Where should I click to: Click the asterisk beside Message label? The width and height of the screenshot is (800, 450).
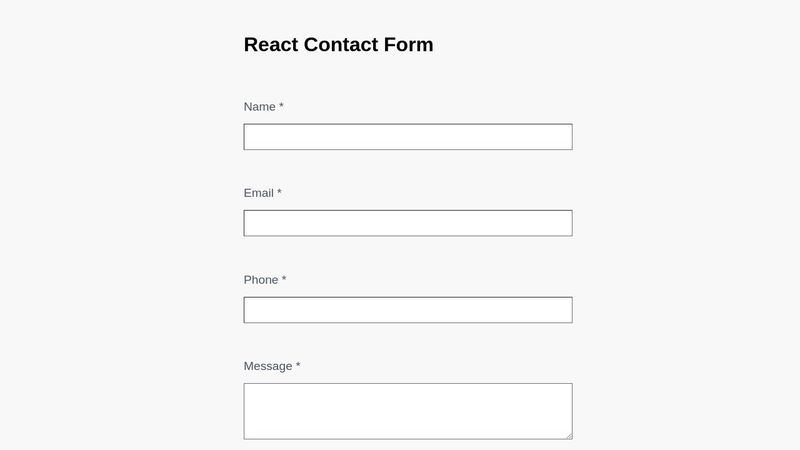pyautogui.click(x=298, y=364)
